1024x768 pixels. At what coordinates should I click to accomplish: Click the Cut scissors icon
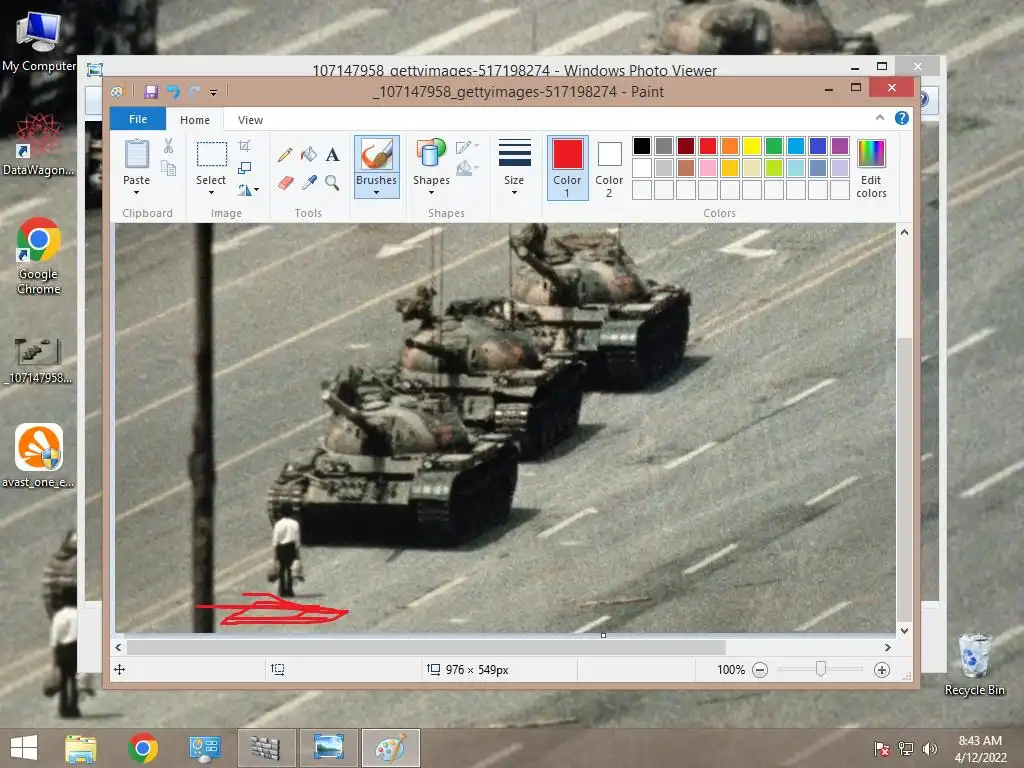click(x=168, y=146)
